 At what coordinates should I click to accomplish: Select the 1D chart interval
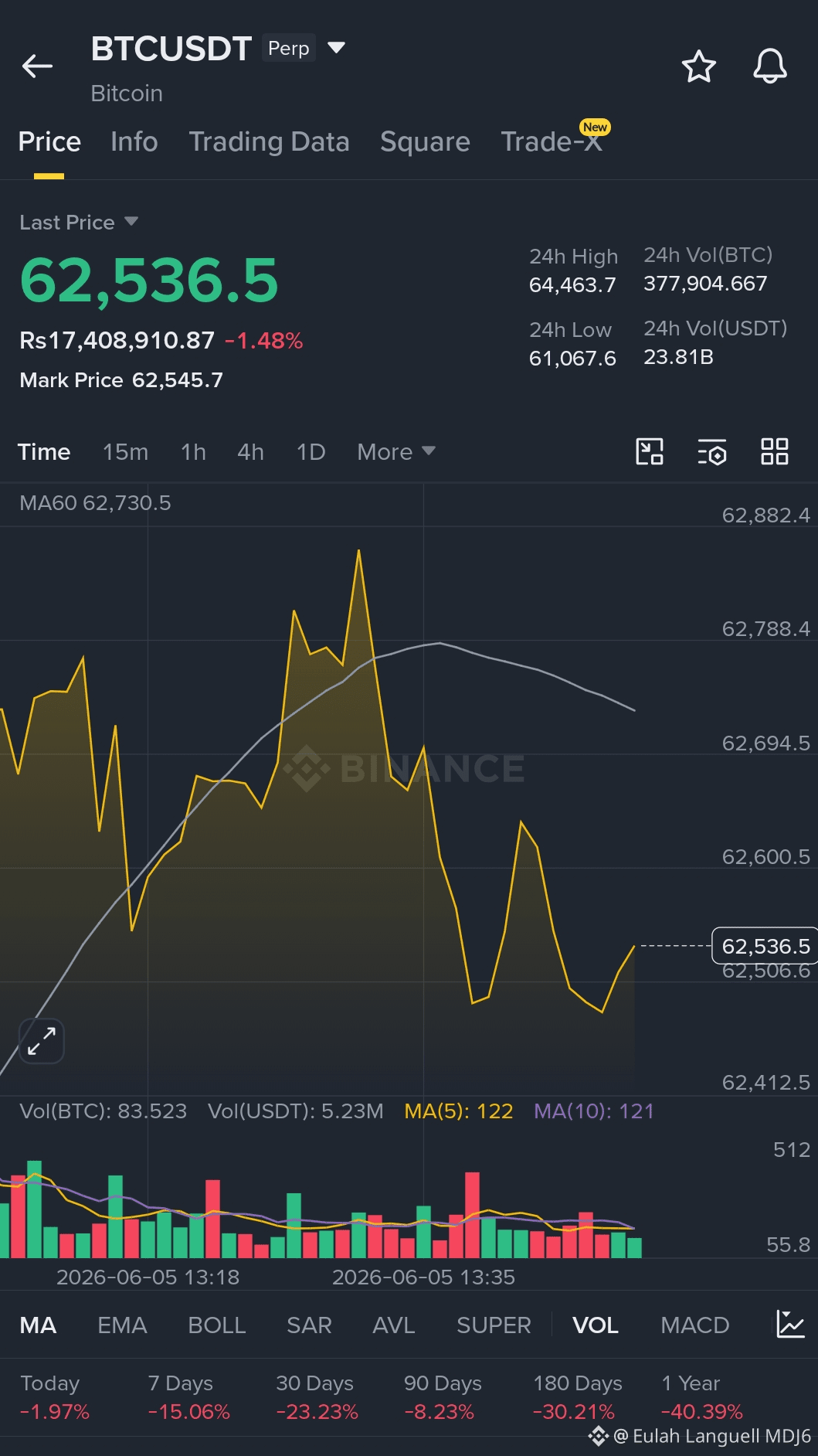tap(311, 451)
